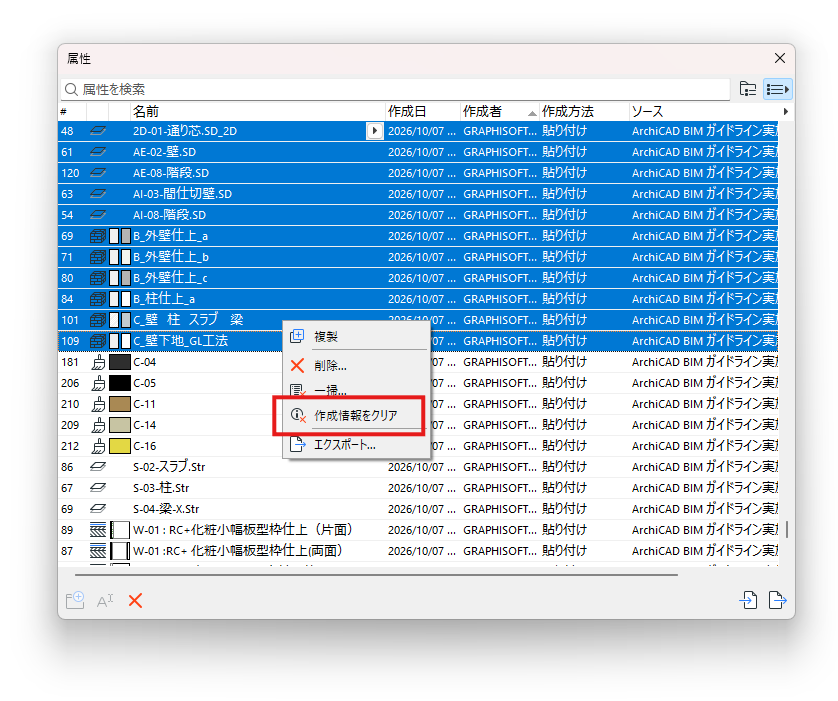Click layer icon of AE-08-階段.SD row

point(98,173)
